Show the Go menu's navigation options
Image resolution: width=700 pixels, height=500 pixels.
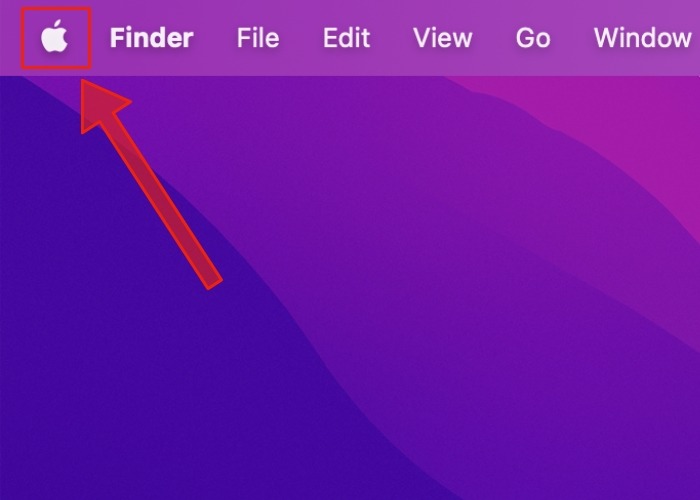[x=533, y=38]
